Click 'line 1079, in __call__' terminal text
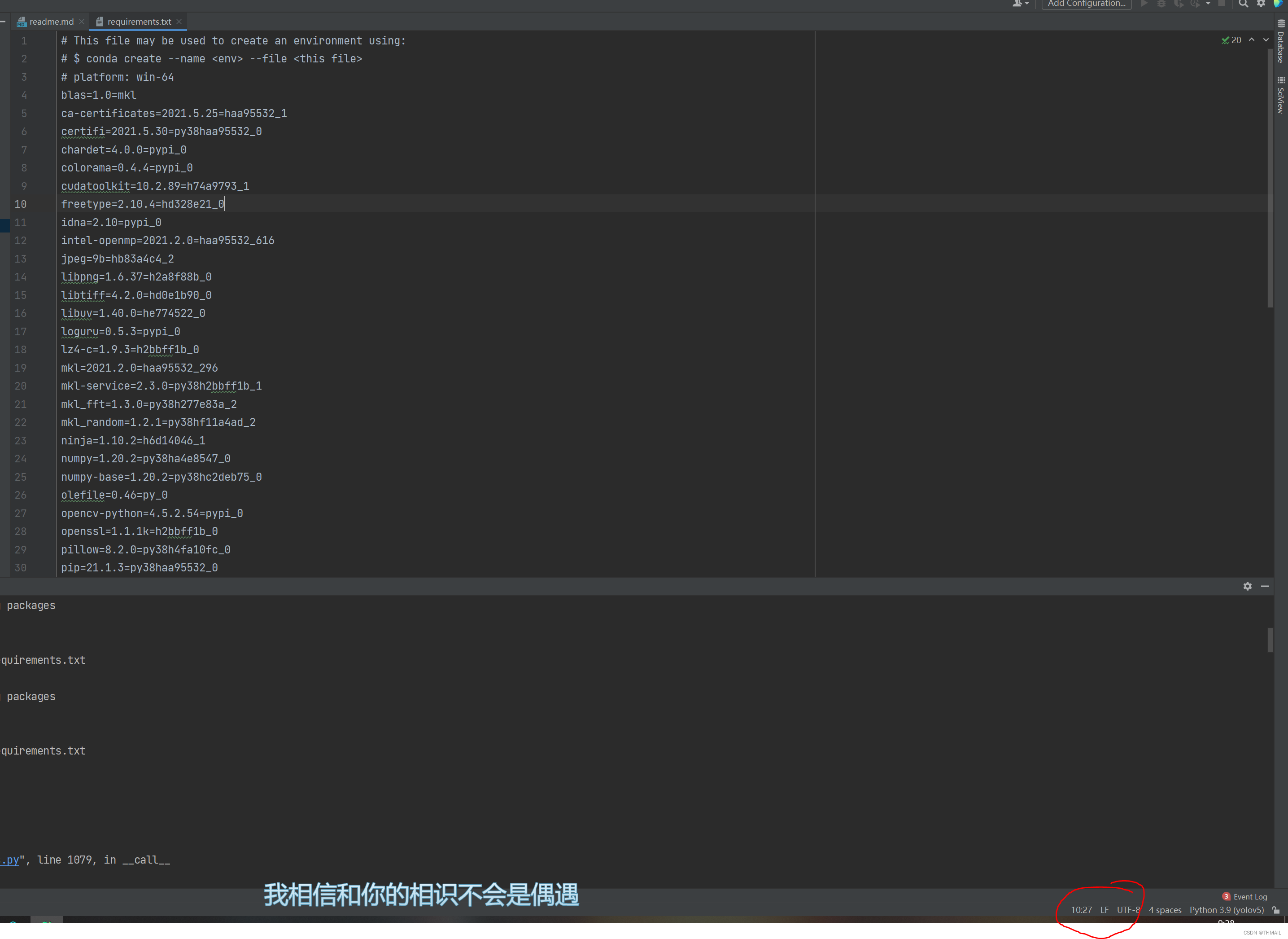The image size is (1288, 939). (x=104, y=860)
